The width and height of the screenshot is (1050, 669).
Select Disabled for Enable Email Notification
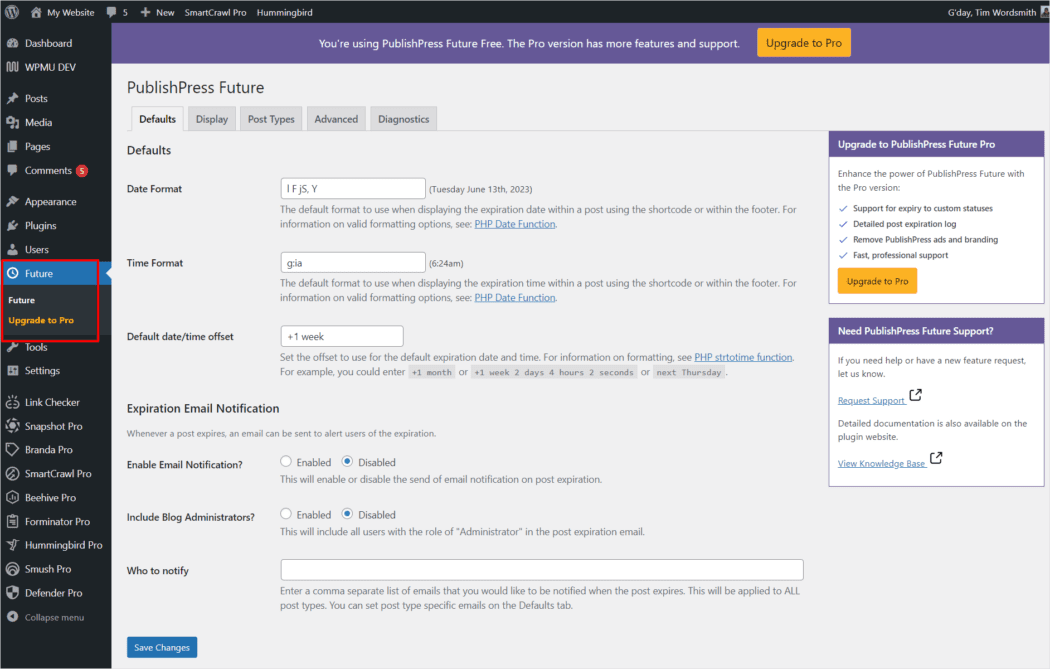(347, 462)
